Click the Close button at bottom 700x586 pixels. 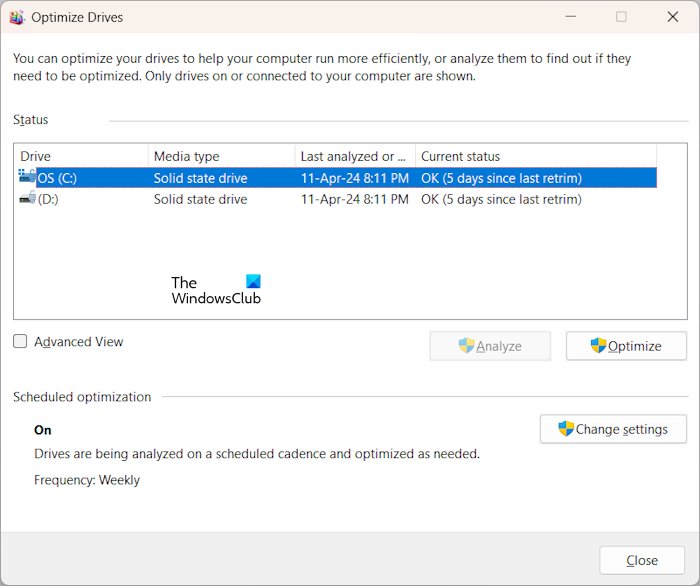click(642, 560)
